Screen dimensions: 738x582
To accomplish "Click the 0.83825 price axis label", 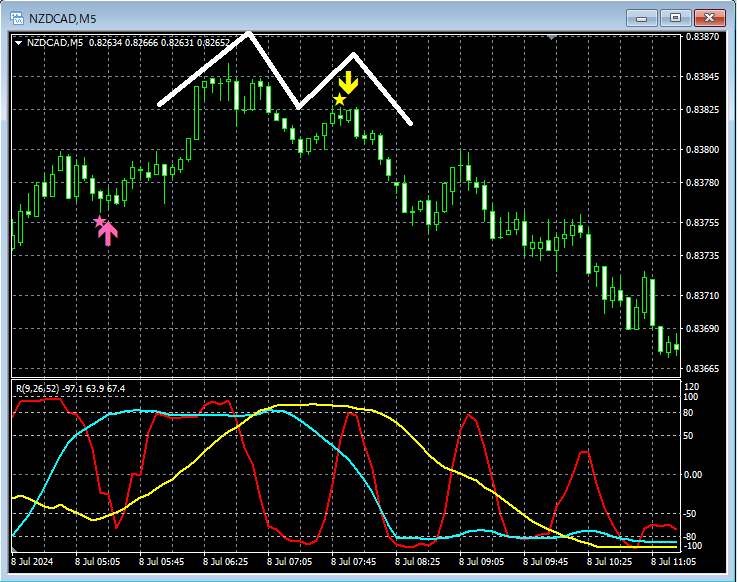I will pyautogui.click(x=703, y=110).
